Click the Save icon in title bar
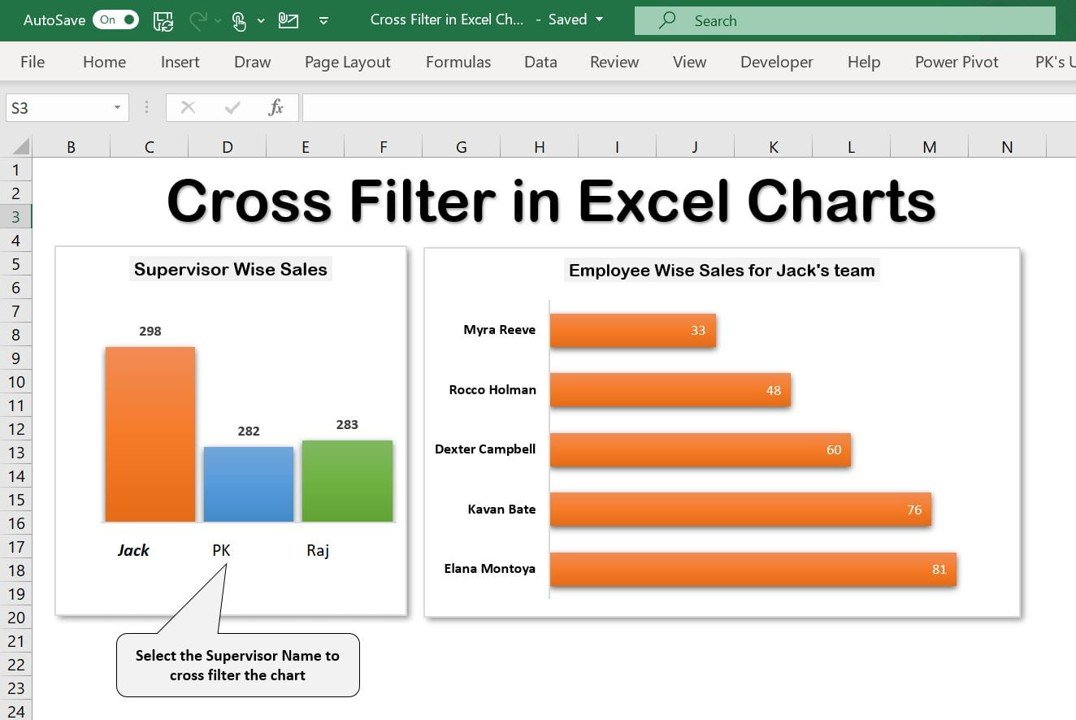Image resolution: width=1076 pixels, height=720 pixels. pos(163,21)
